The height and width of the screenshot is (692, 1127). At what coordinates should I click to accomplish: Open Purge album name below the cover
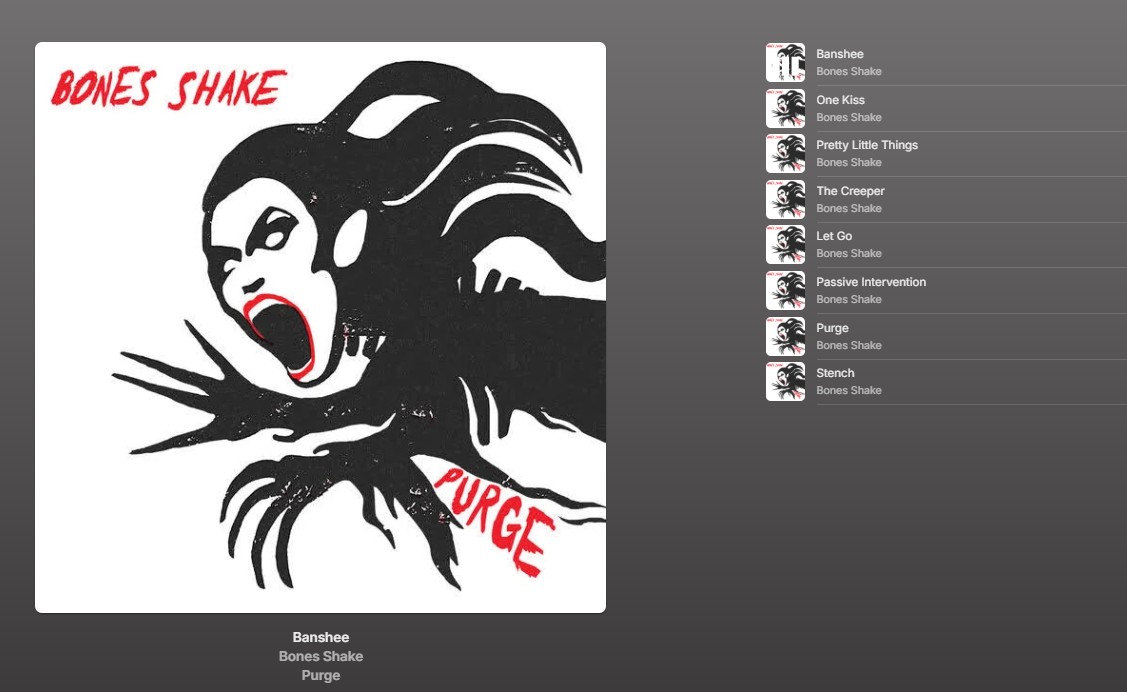[320, 675]
